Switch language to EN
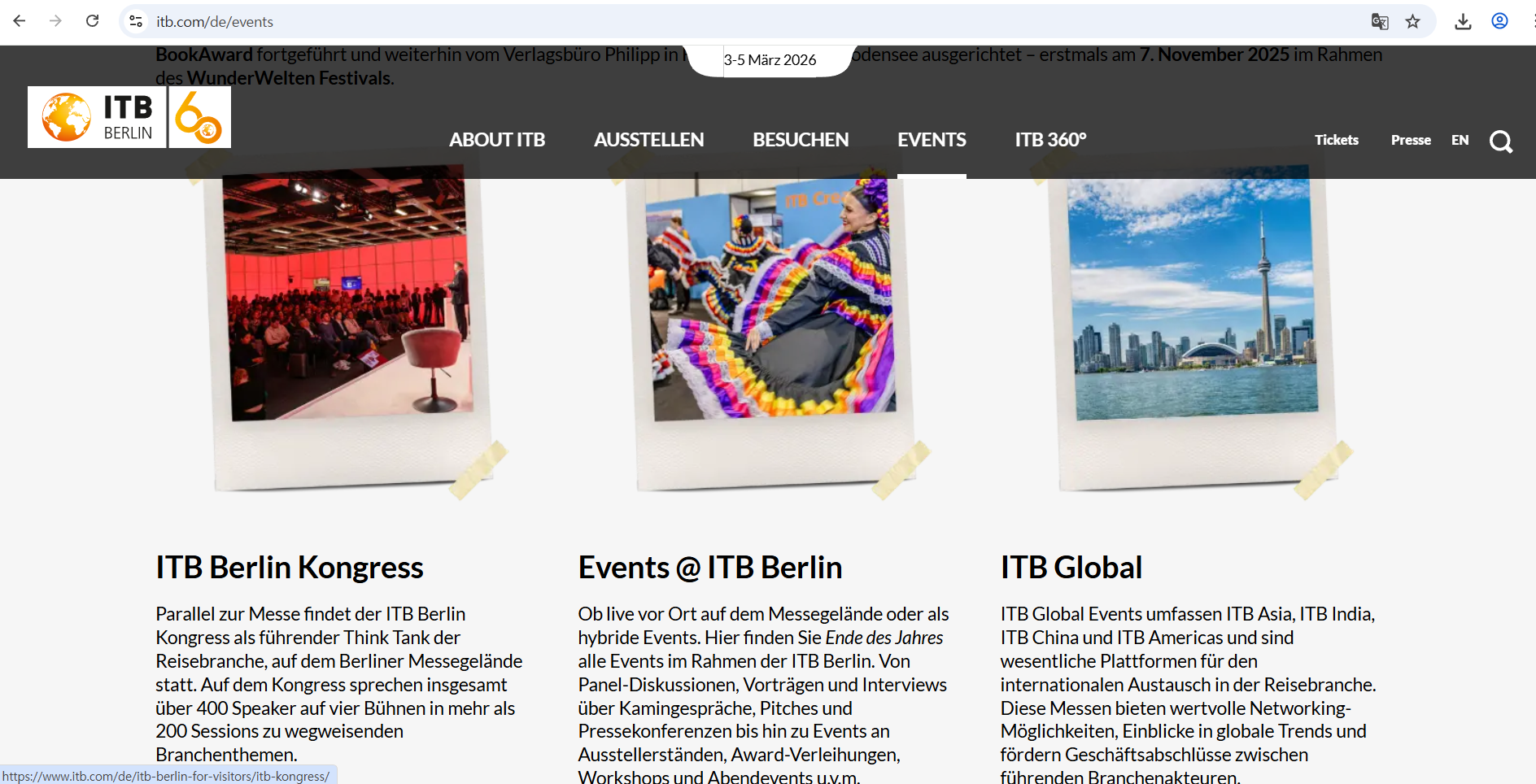 coord(1460,140)
